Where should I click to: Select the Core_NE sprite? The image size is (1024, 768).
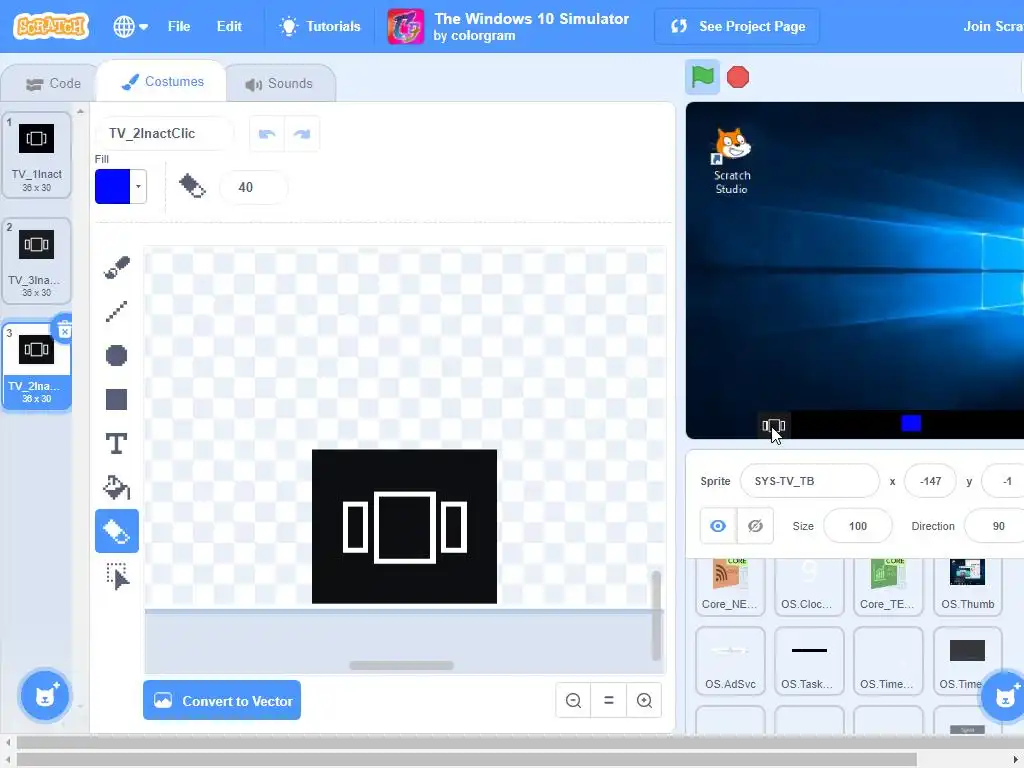(729, 586)
